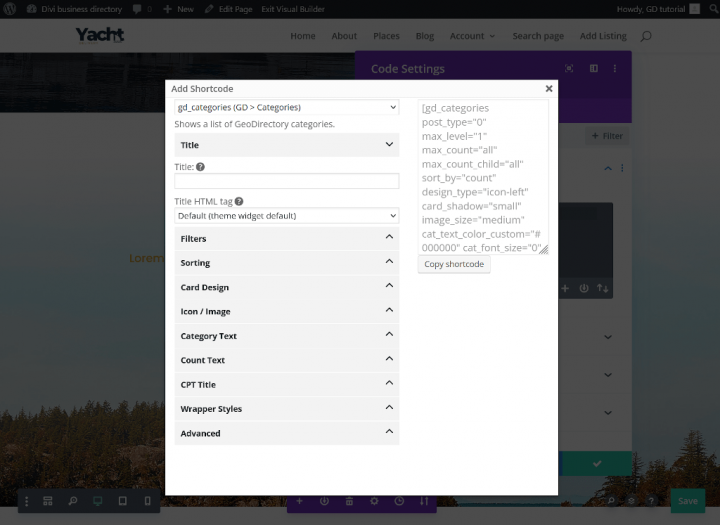This screenshot has width=720, height=525.
Task: Open the gd_categories shortcode selector dropdown
Action: (x=287, y=107)
